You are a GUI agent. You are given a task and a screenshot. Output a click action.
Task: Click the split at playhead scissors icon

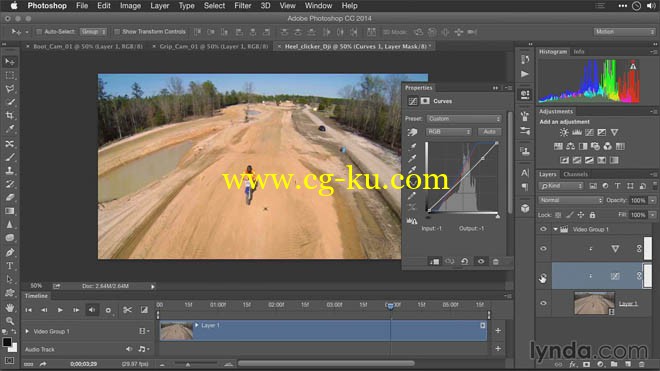click(x=127, y=310)
